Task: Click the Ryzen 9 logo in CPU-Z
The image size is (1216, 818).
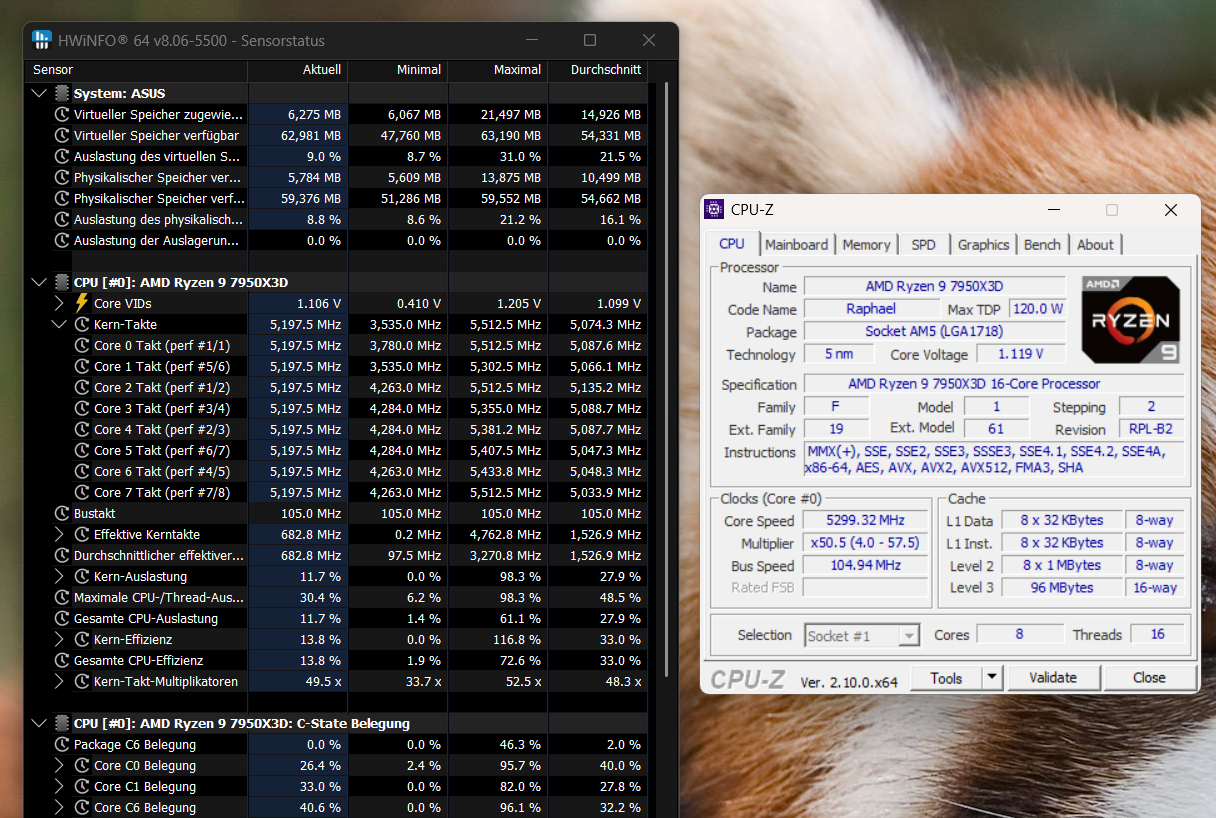Action: tap(1131, 320)
